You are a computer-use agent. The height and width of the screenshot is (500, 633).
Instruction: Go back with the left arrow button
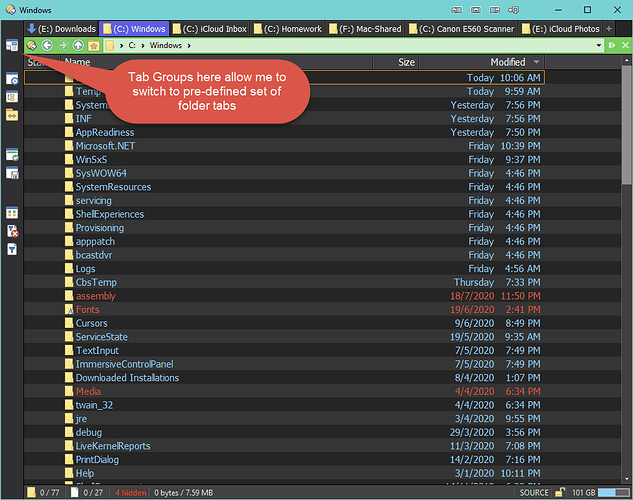click(47, 45)
